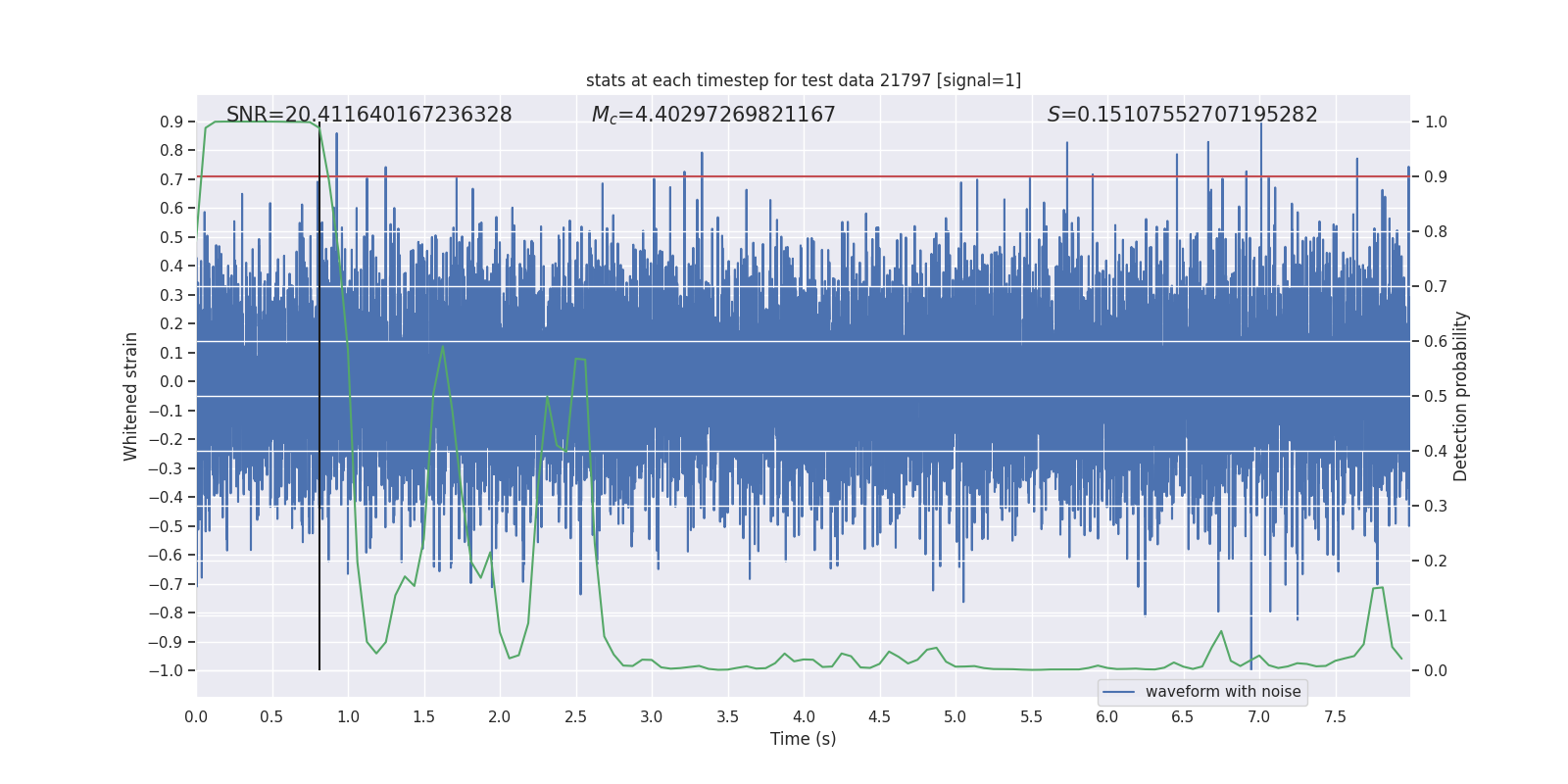Click the black vertical marker line
The width and height of the screenshot is (1568, 784).
point(319,396)
